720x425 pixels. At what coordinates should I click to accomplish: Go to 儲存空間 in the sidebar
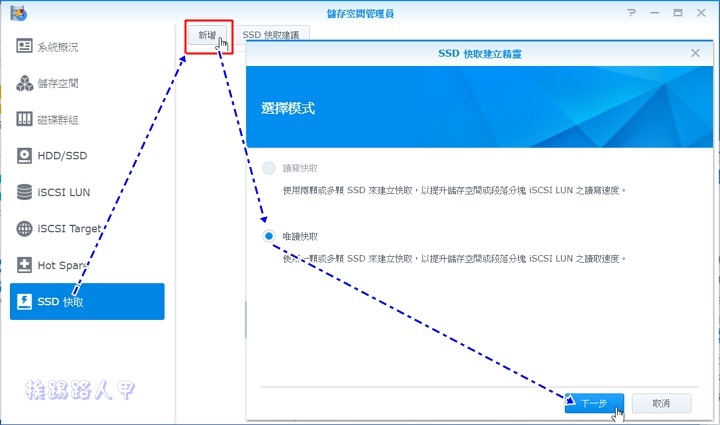click(87, 83)
